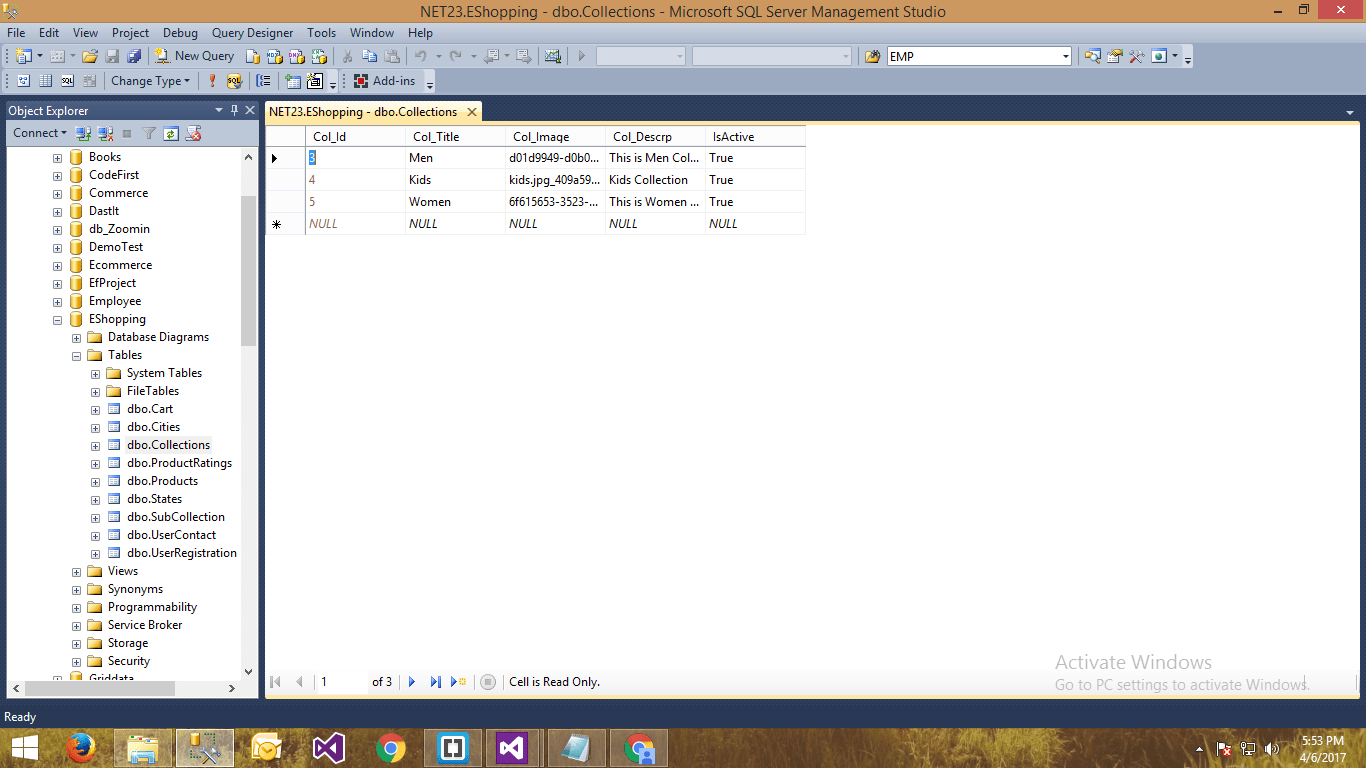Click the Properties Window toolbar icon
1366x768 pixels.
tap(1114, 56)
